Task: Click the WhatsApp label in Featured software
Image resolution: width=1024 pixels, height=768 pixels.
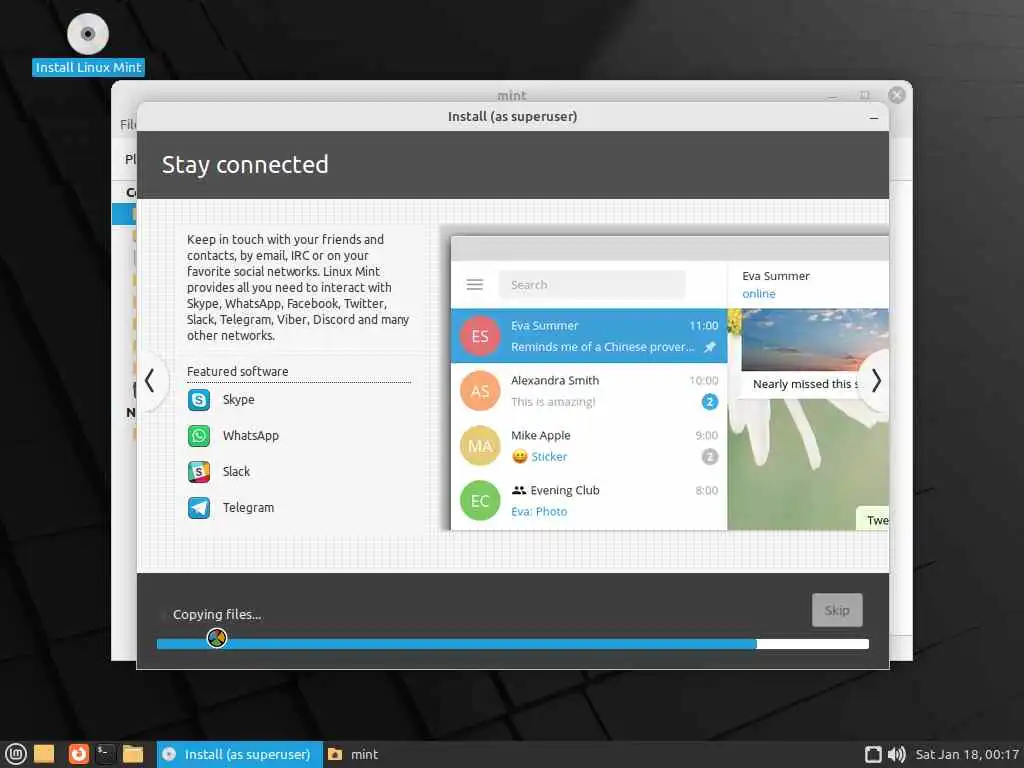Action: point(251,436)
